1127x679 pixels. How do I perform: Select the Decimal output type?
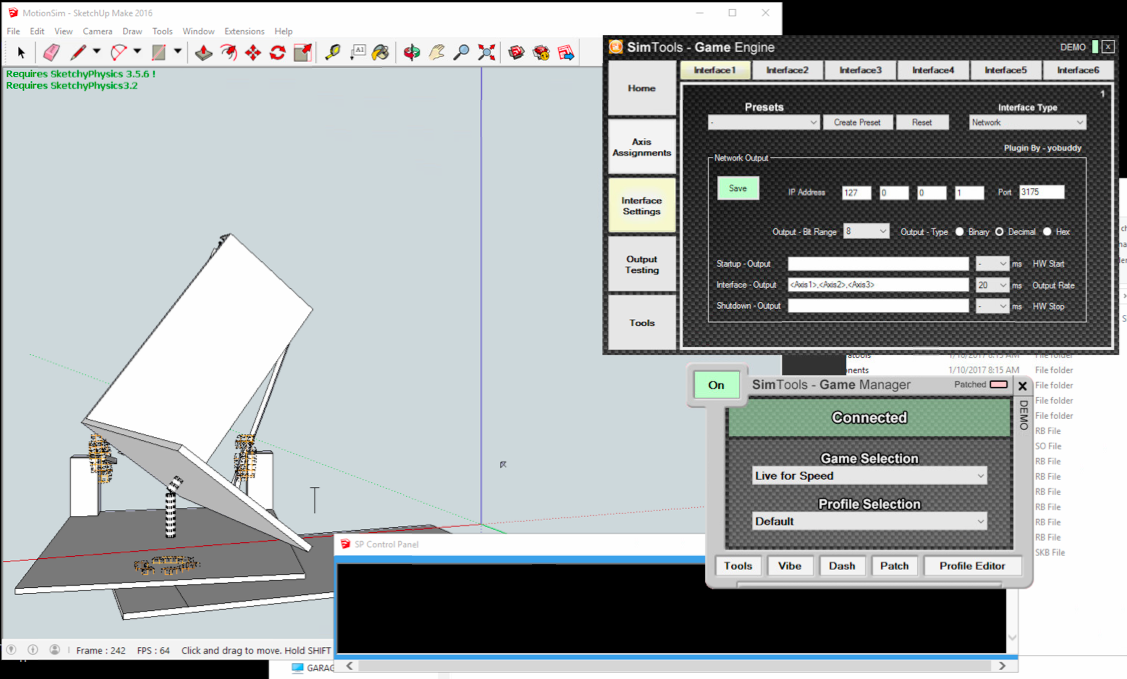tap(999, 231)
